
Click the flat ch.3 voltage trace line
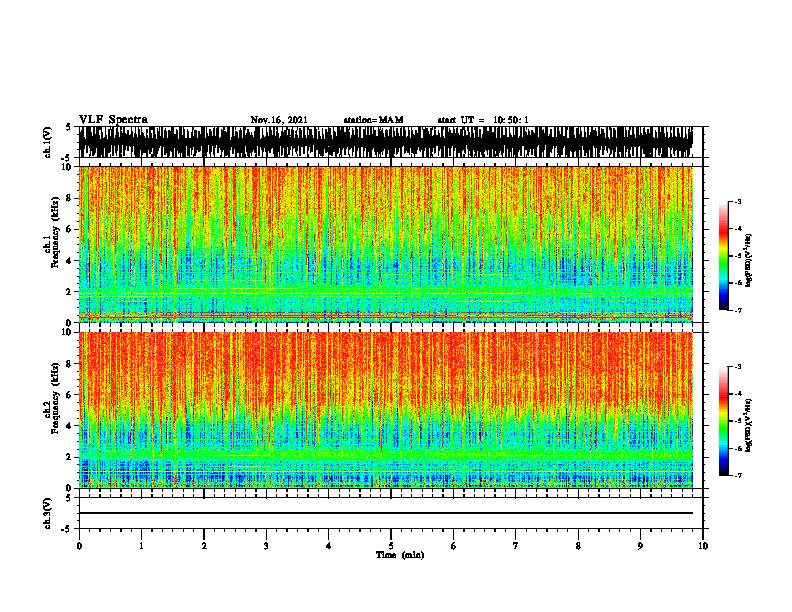(x=385, y=513)
